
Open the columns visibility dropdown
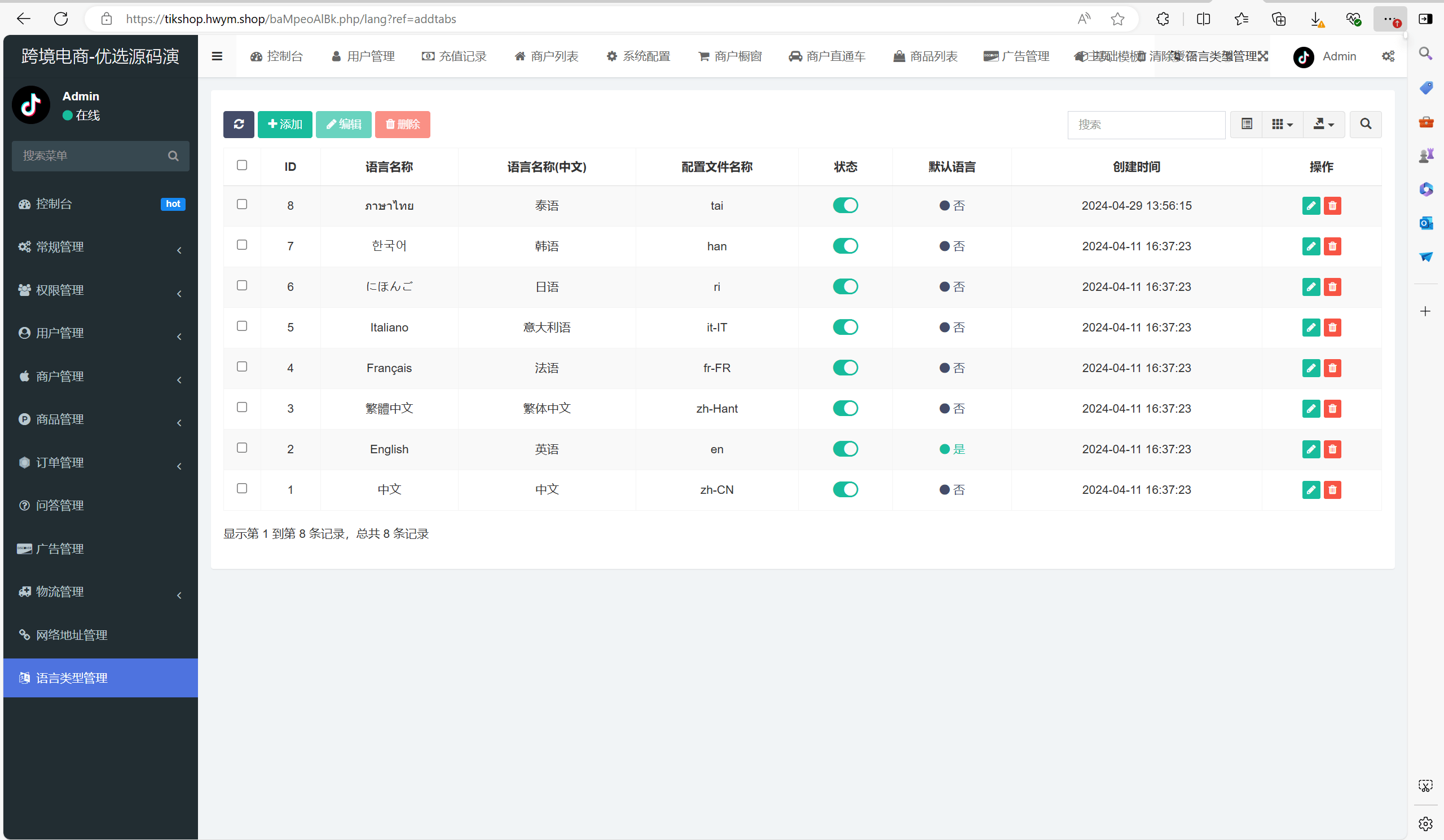click(x=1282, y=124)
